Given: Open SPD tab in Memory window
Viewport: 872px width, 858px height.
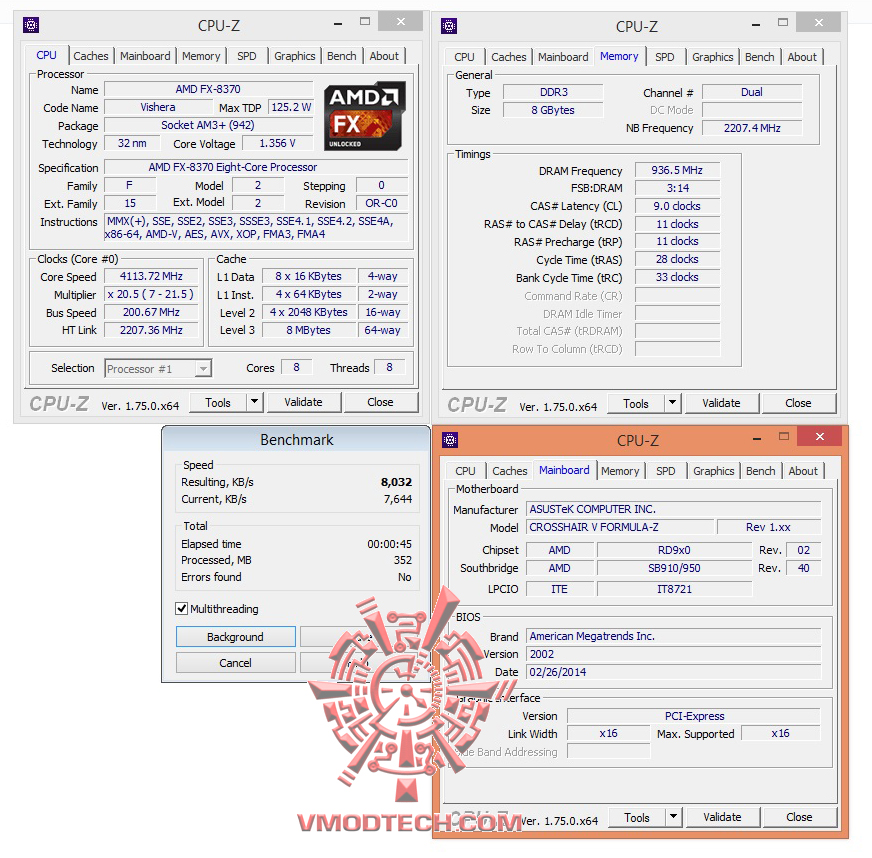Looking at the screenshot, I should click(665, 57).
